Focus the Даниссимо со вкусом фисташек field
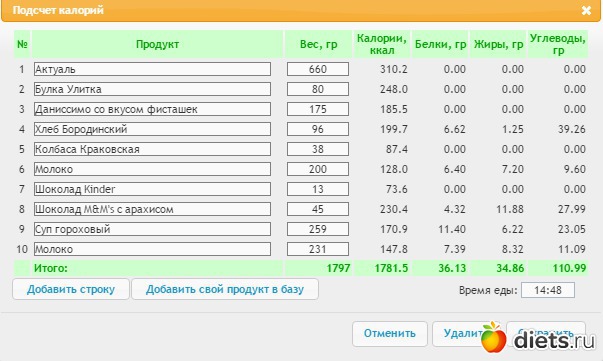 152,109
